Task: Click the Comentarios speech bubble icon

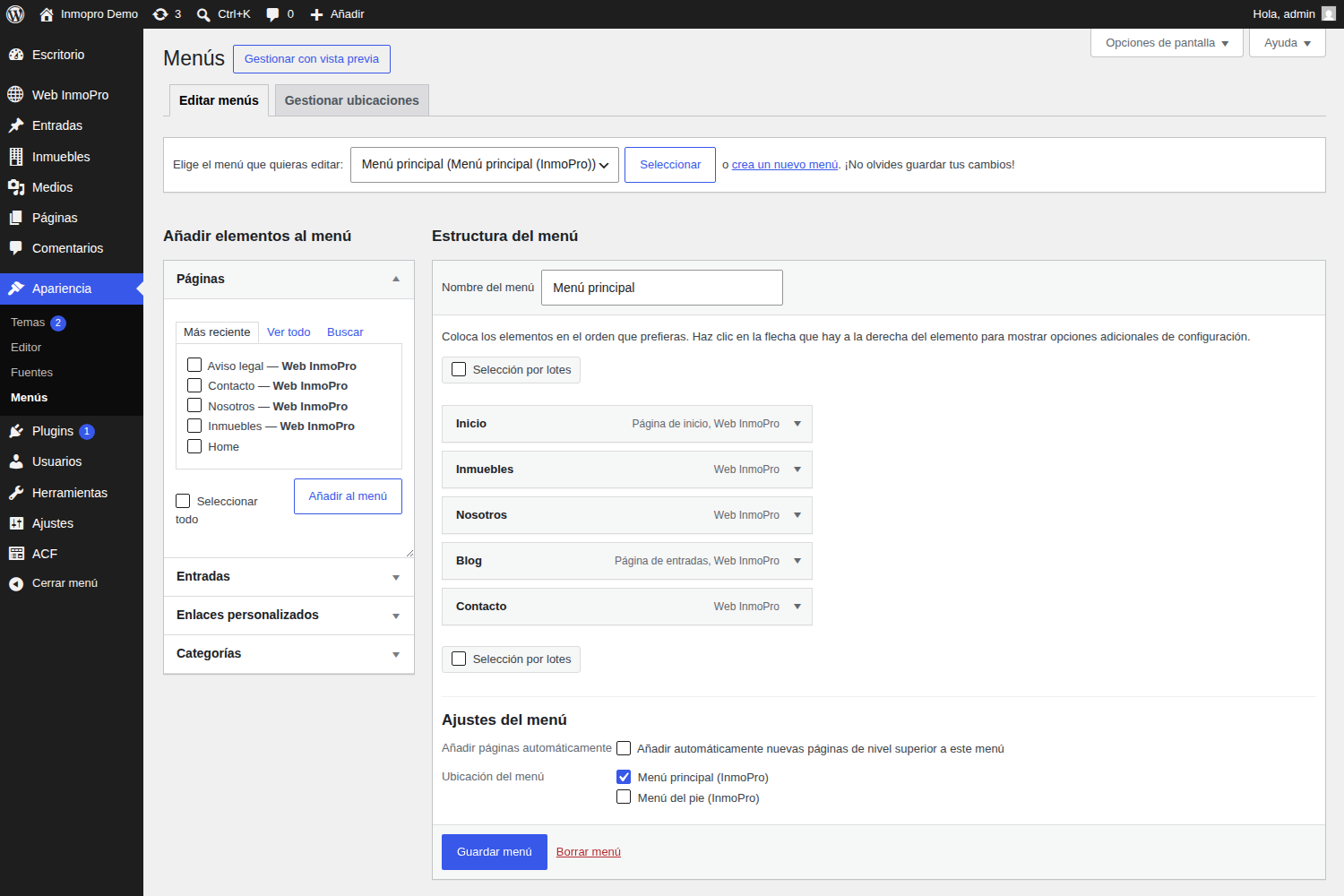Action: coord(16,248)
